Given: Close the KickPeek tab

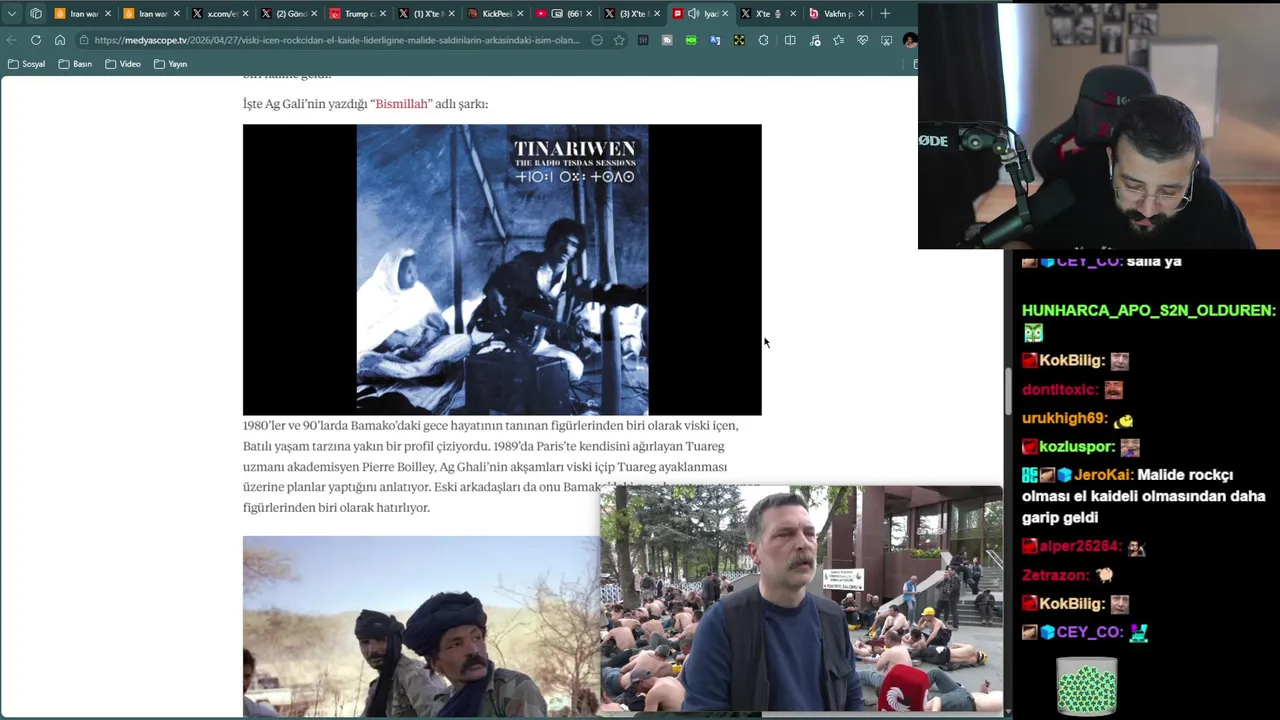Looking at the screenshot, I should pos(519,14).
